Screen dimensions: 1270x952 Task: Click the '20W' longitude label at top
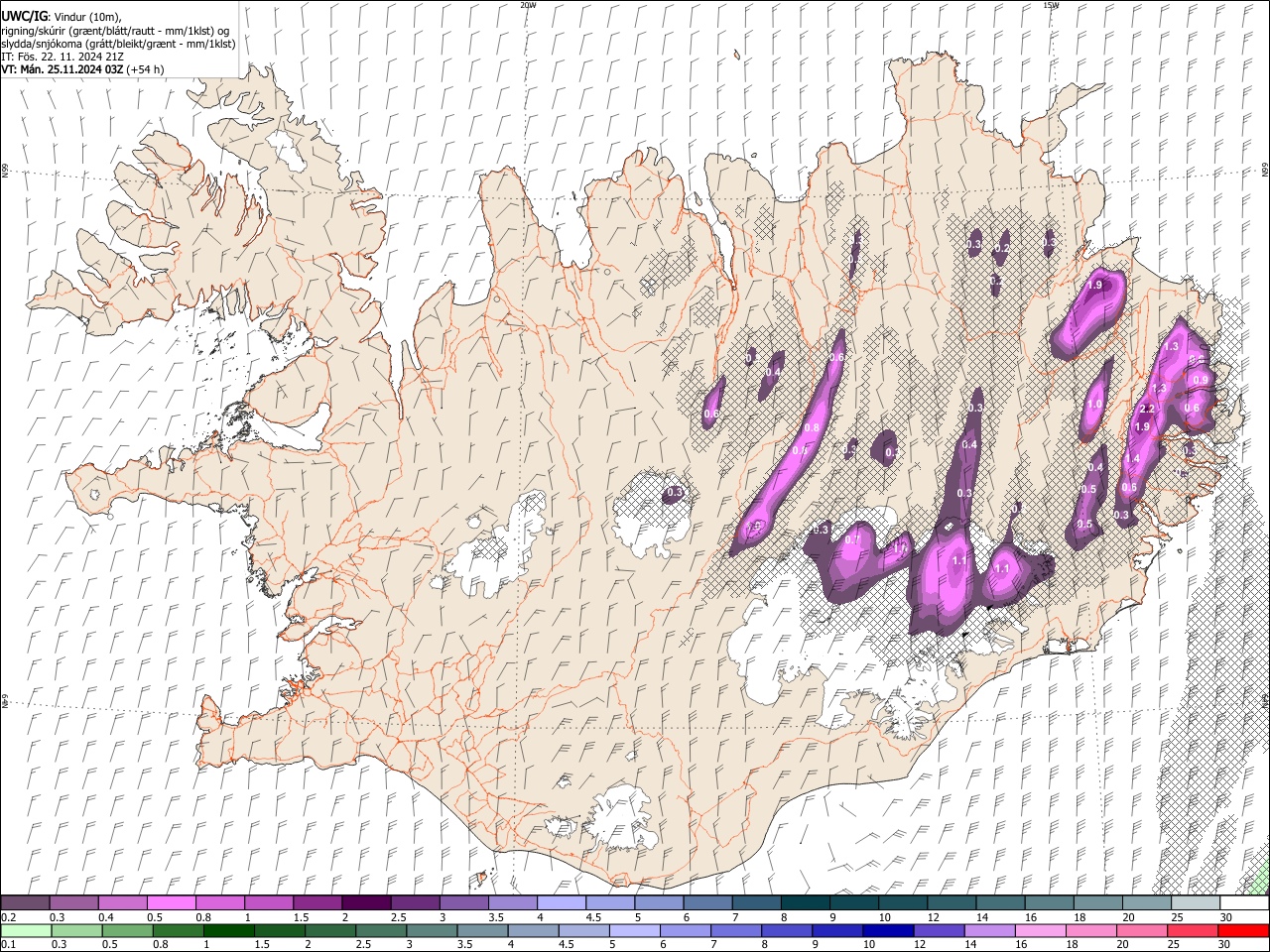[528, 5]
